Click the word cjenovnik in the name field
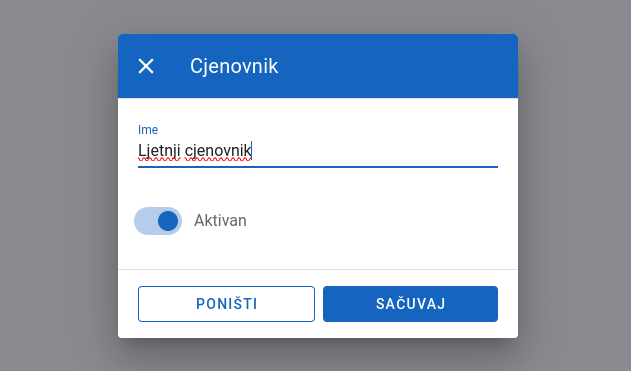 (x=218, y=151)
